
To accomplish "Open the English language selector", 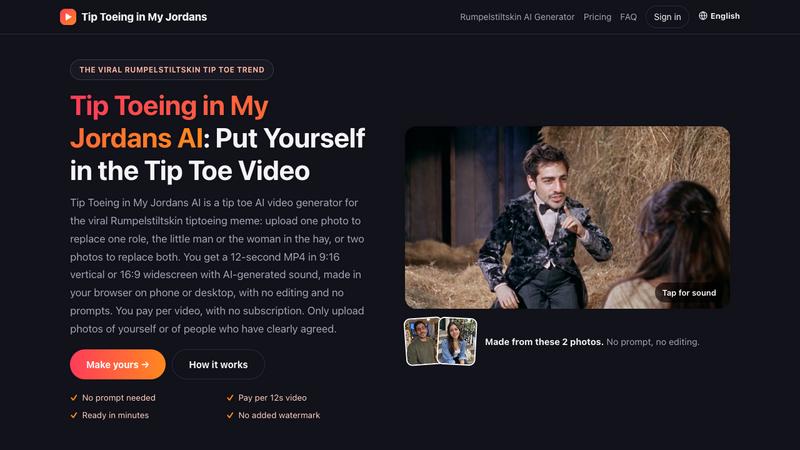I will [719, 16].
